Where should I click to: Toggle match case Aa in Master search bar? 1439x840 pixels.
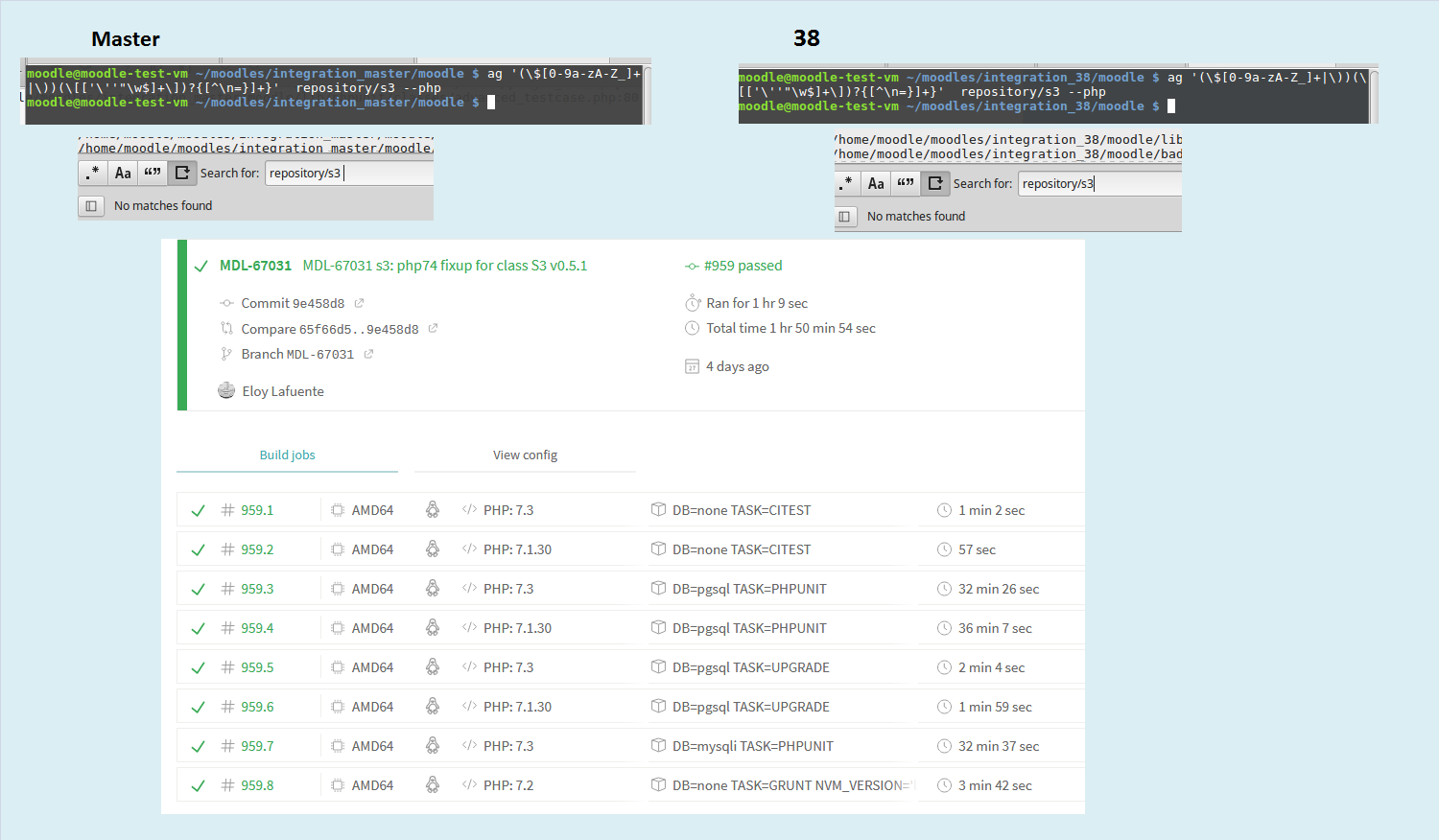point(123,173)
